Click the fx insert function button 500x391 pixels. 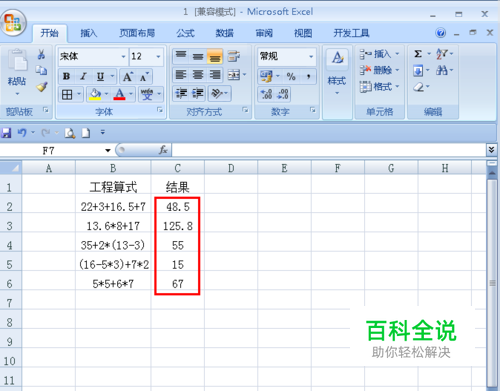(163, 150)
